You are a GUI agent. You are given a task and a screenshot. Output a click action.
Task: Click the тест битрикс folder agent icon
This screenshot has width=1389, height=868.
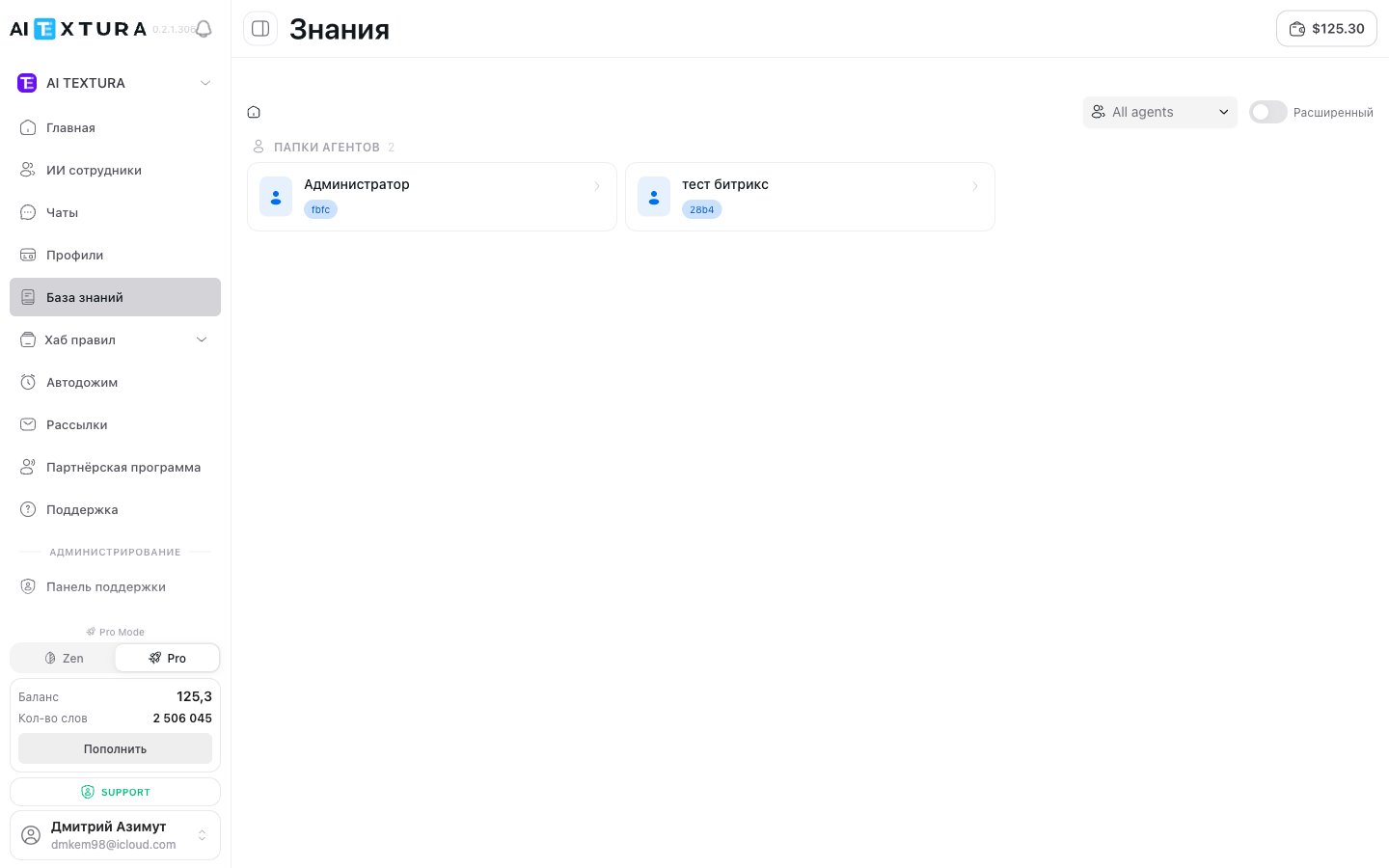pyautogui.click(x=654, y=197)
